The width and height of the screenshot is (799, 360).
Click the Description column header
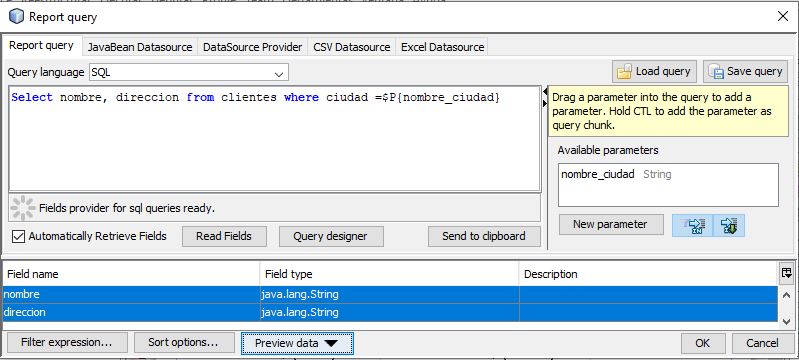point(648,274)
